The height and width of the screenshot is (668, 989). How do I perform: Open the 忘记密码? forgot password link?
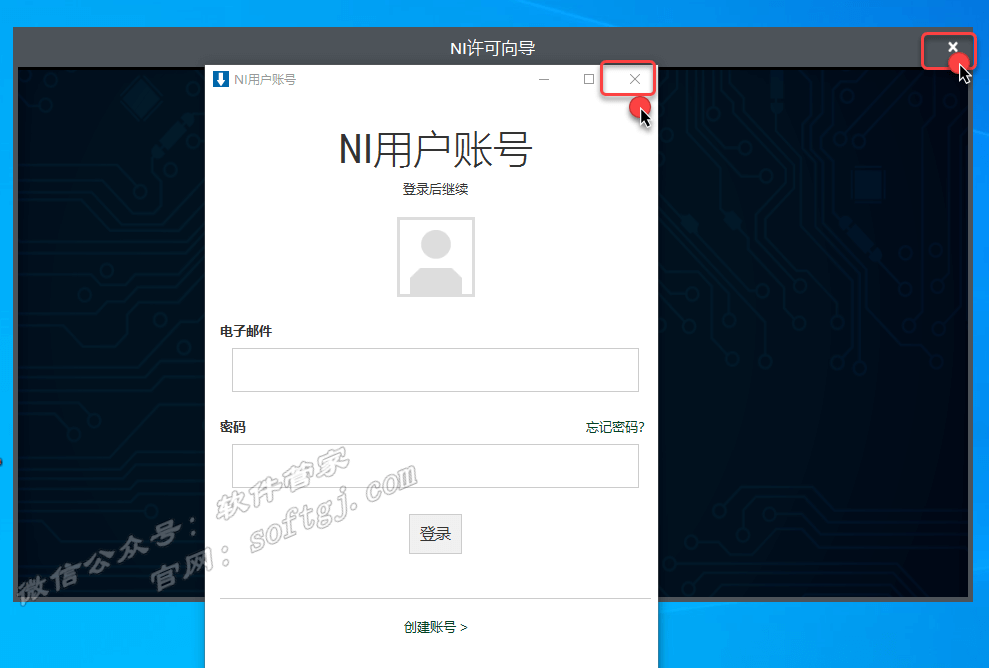pyautogui.click(x=615, y=427)
